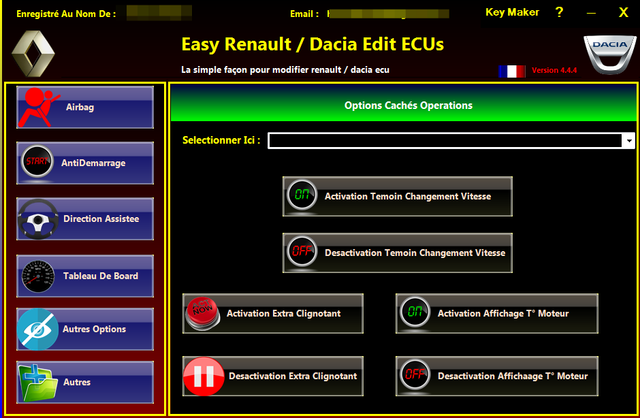Viewport: 640px width, 418px height.
Task: Open the Key Maker menu
Action: 512,12
